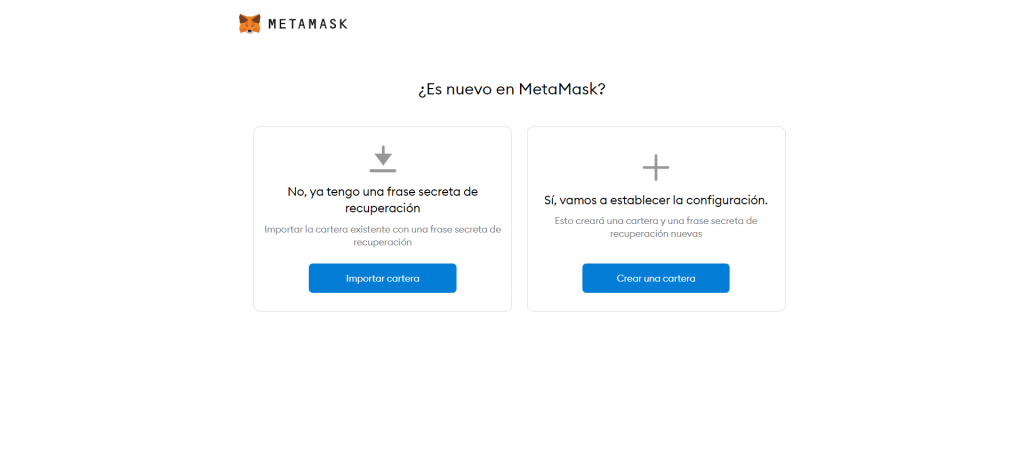Screen dimensions: 1024x471
Task: Click the plus icon for new wallet
Action: pos(656,167)
